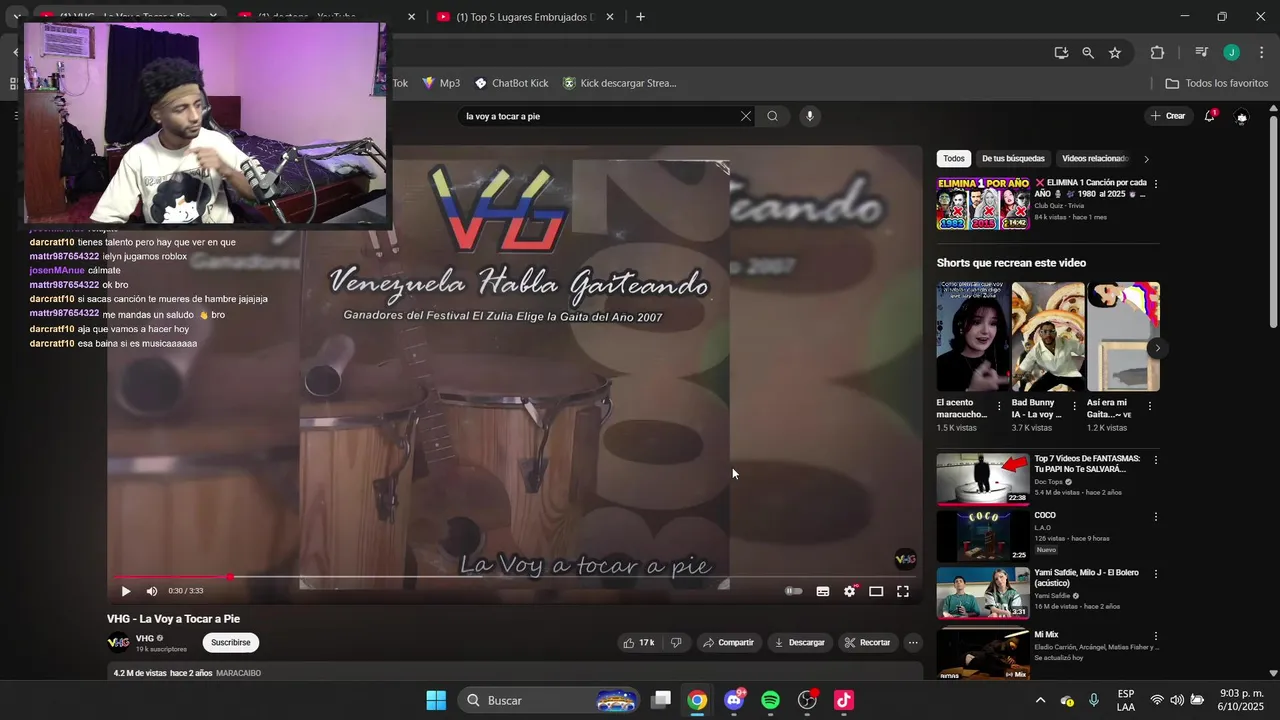This screenshot has width=1280, height=720.
Task: Select the Todos filter chip
Action: coord(954,158)
